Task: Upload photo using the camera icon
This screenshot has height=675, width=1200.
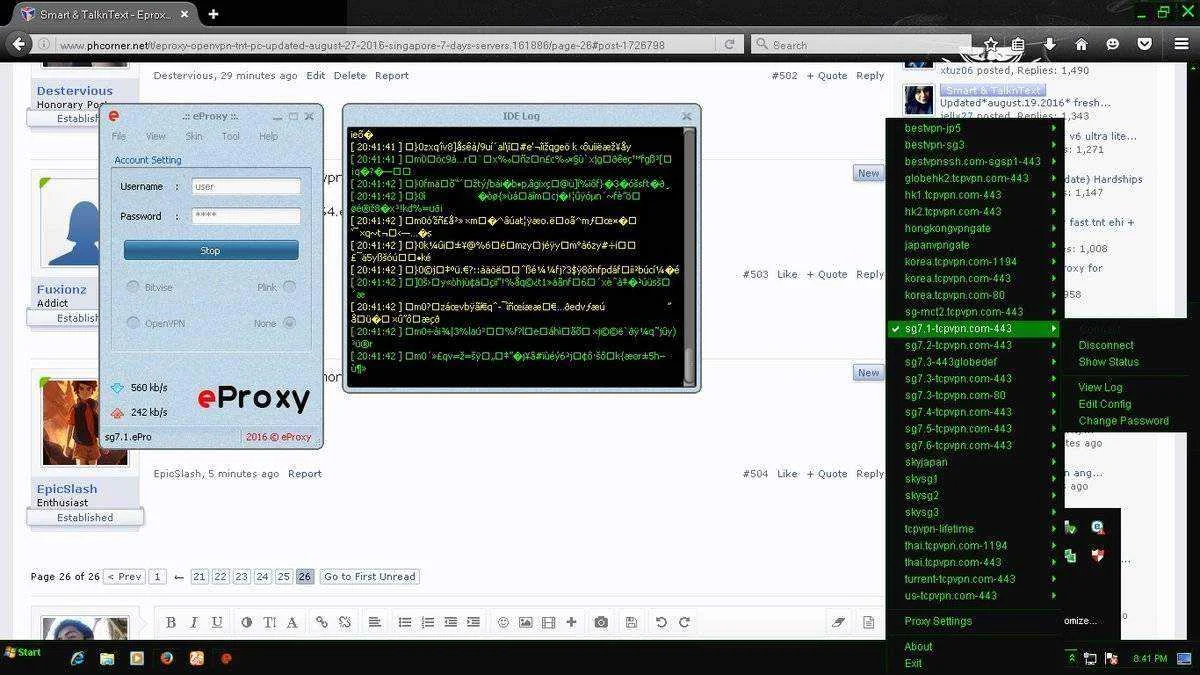Action: click(x=601, y=622)
